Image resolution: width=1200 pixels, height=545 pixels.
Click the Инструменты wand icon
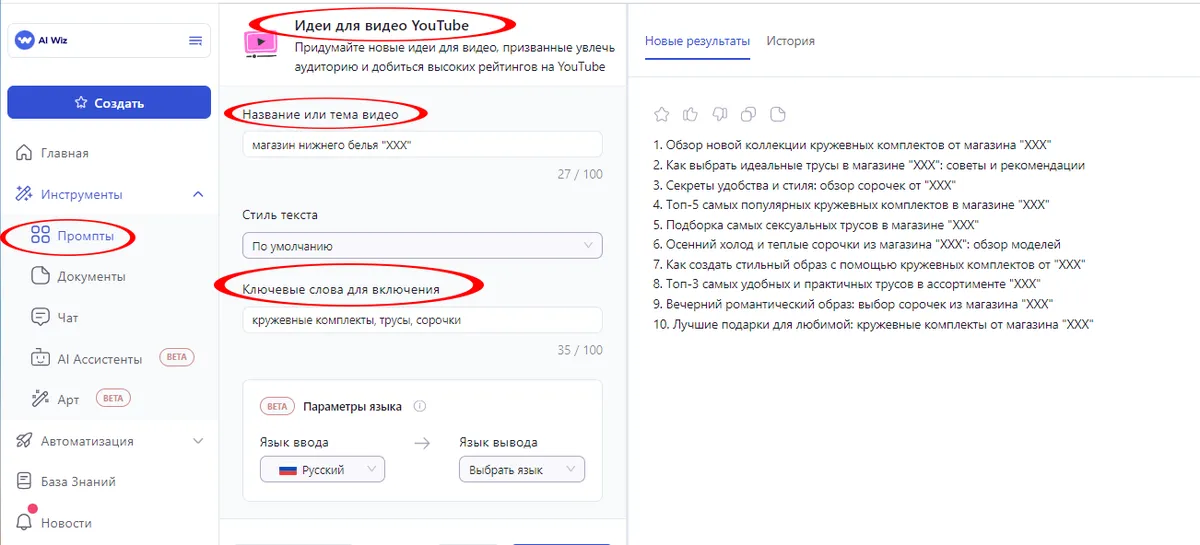(x=25, y=194)
